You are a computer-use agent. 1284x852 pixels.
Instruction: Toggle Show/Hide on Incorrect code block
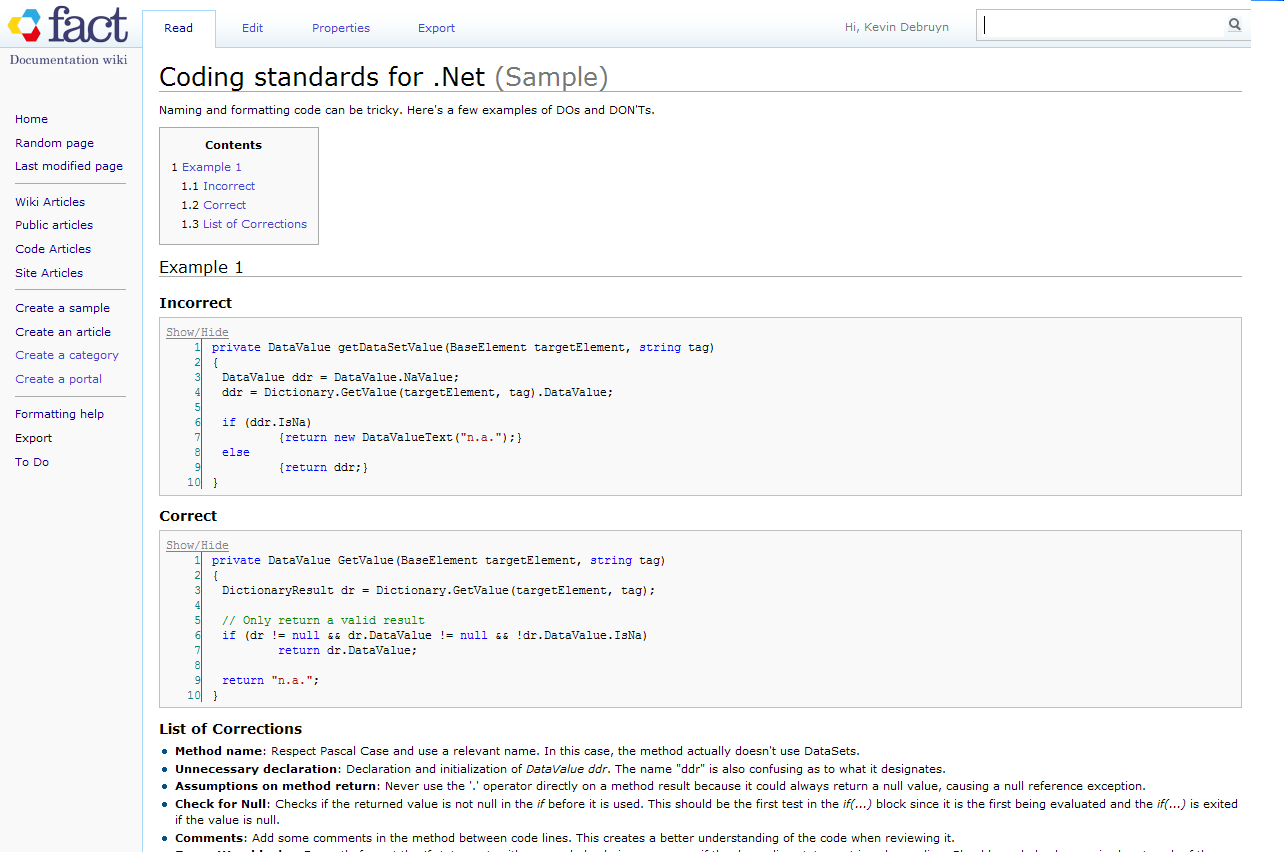(197, 332)
